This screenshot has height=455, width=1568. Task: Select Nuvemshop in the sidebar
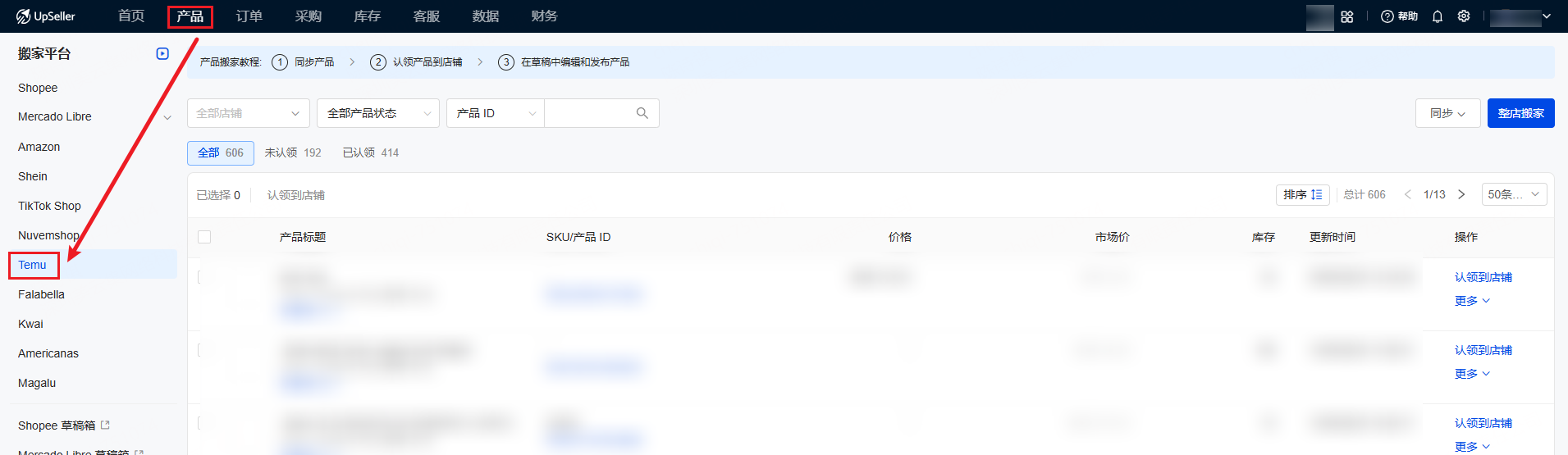pyautogui.click(x=48, y=235)
